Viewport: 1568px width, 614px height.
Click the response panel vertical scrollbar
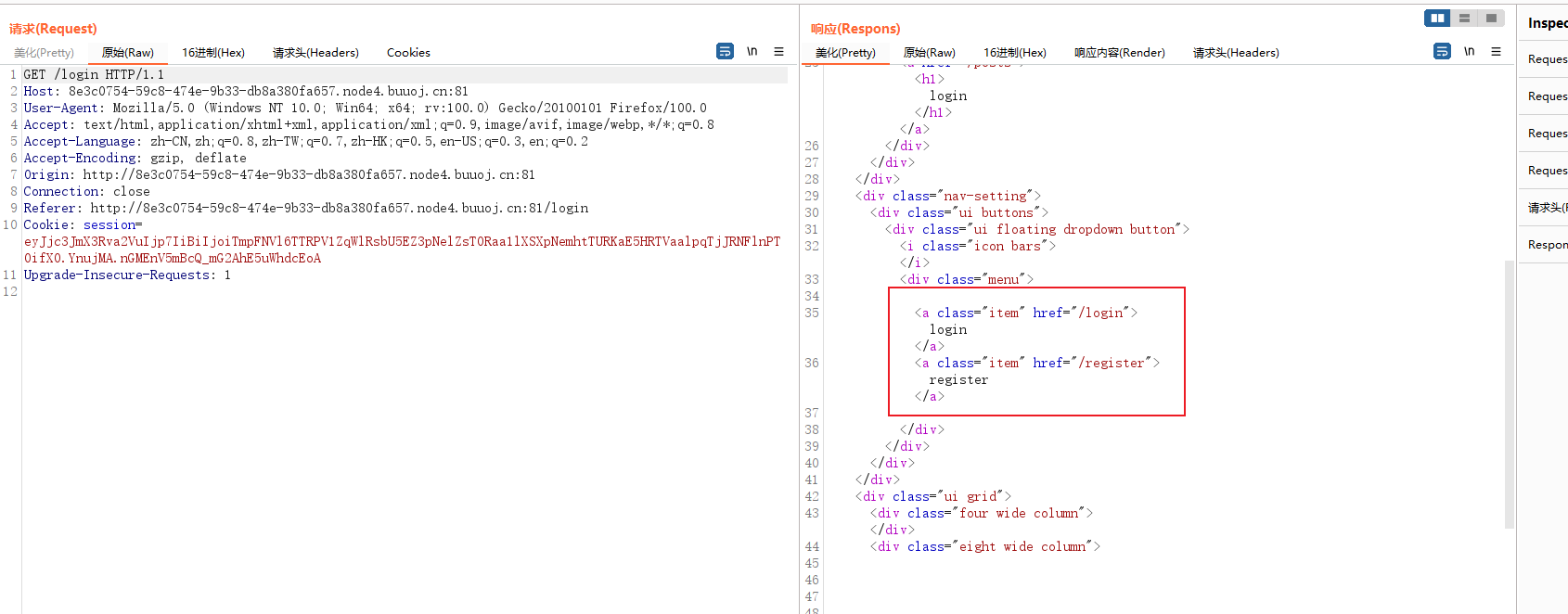tap(1510, 394)
